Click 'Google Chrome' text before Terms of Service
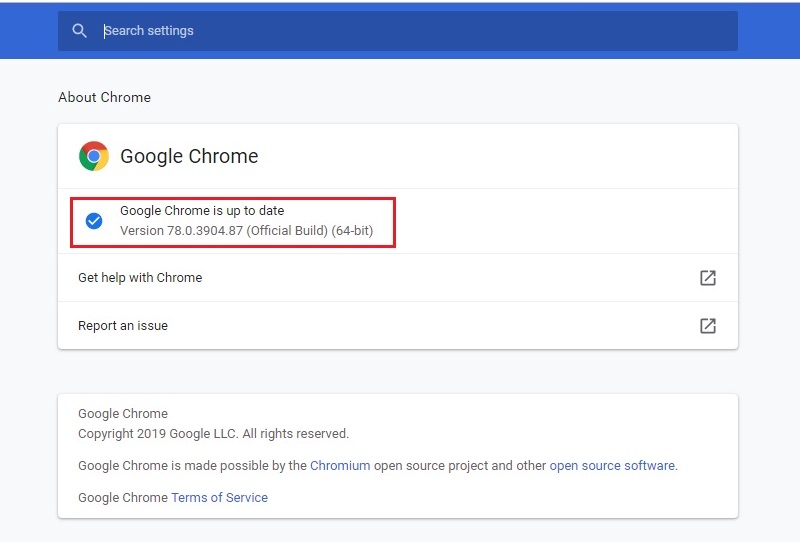 (122, 498)
